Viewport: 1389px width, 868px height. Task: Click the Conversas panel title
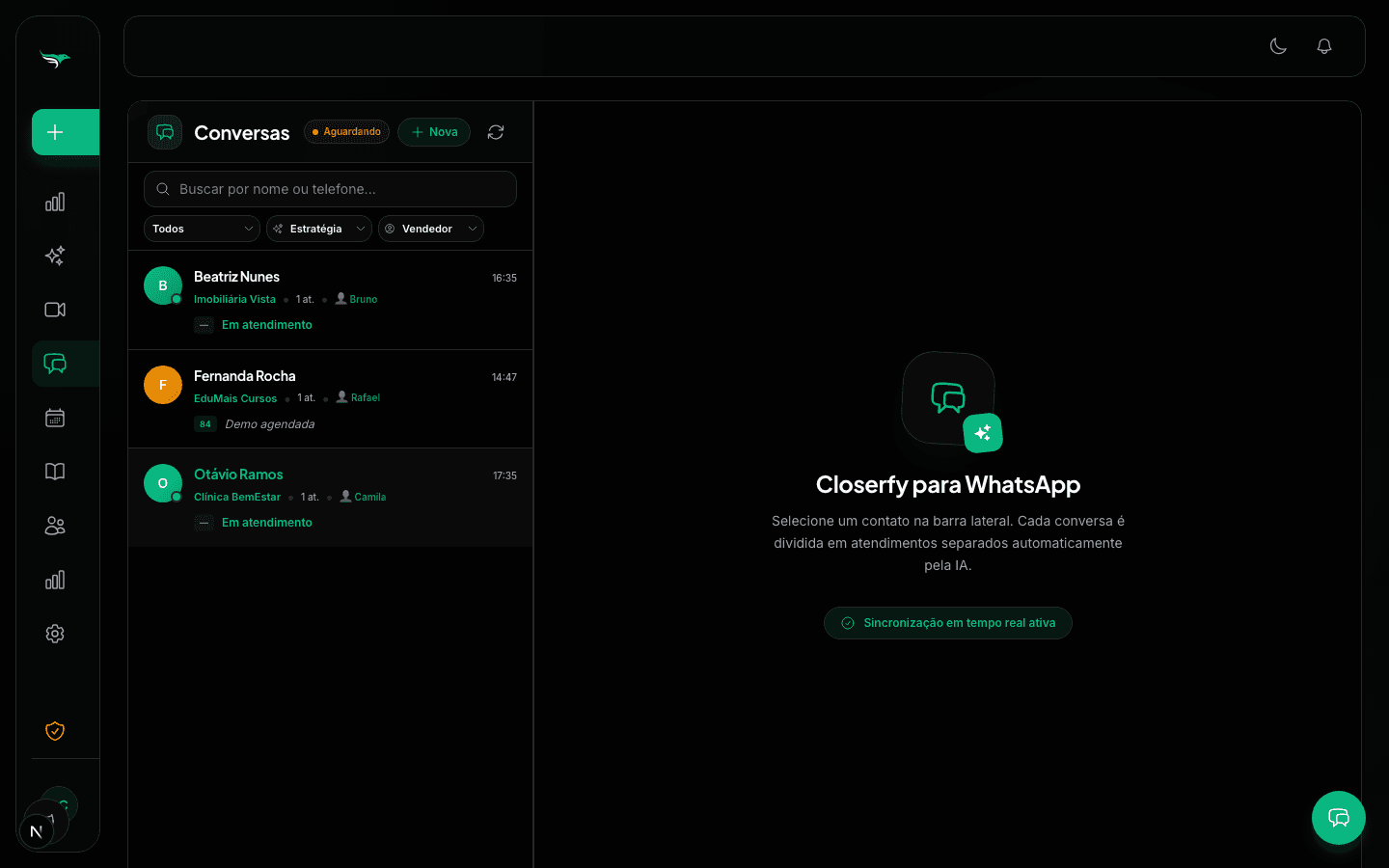242,133
